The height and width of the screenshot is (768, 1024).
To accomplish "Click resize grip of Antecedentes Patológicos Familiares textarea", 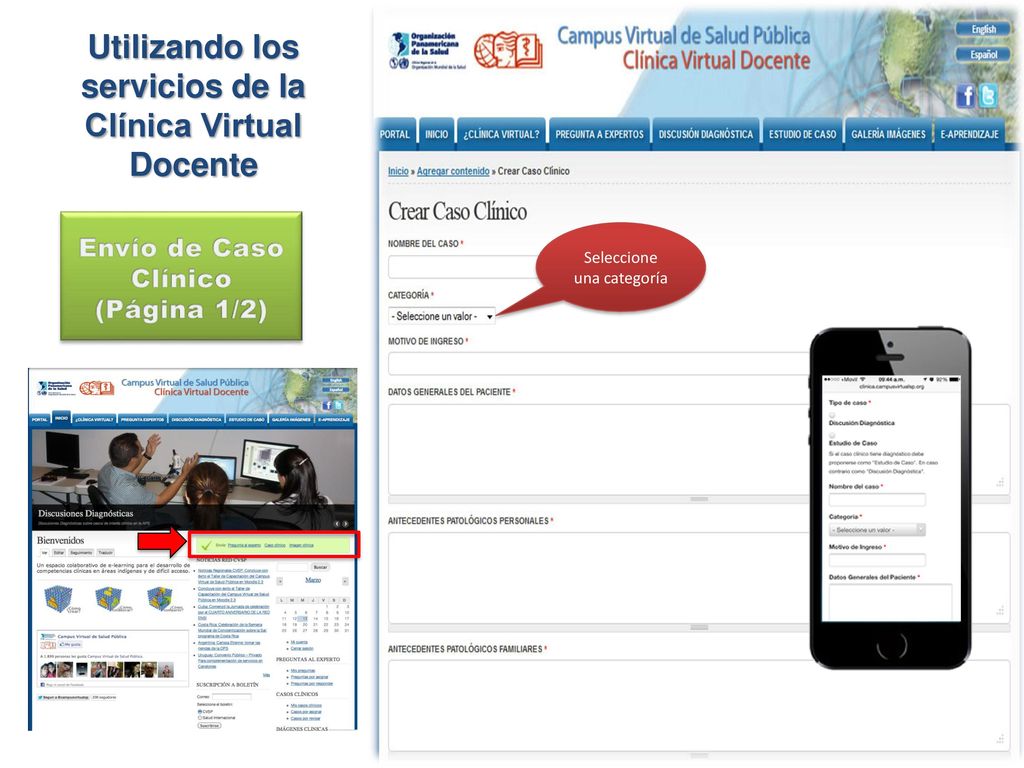I will click(x=1000, y=739).
